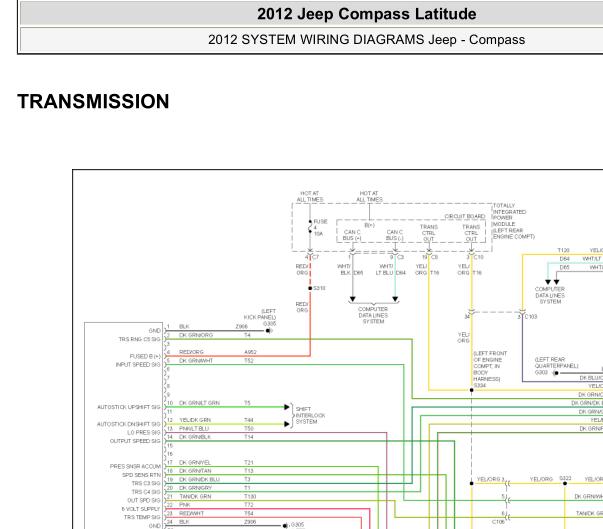Click the G302 ground label
Viewport: 603px width, 529px height.
click(x=541, y=373)
